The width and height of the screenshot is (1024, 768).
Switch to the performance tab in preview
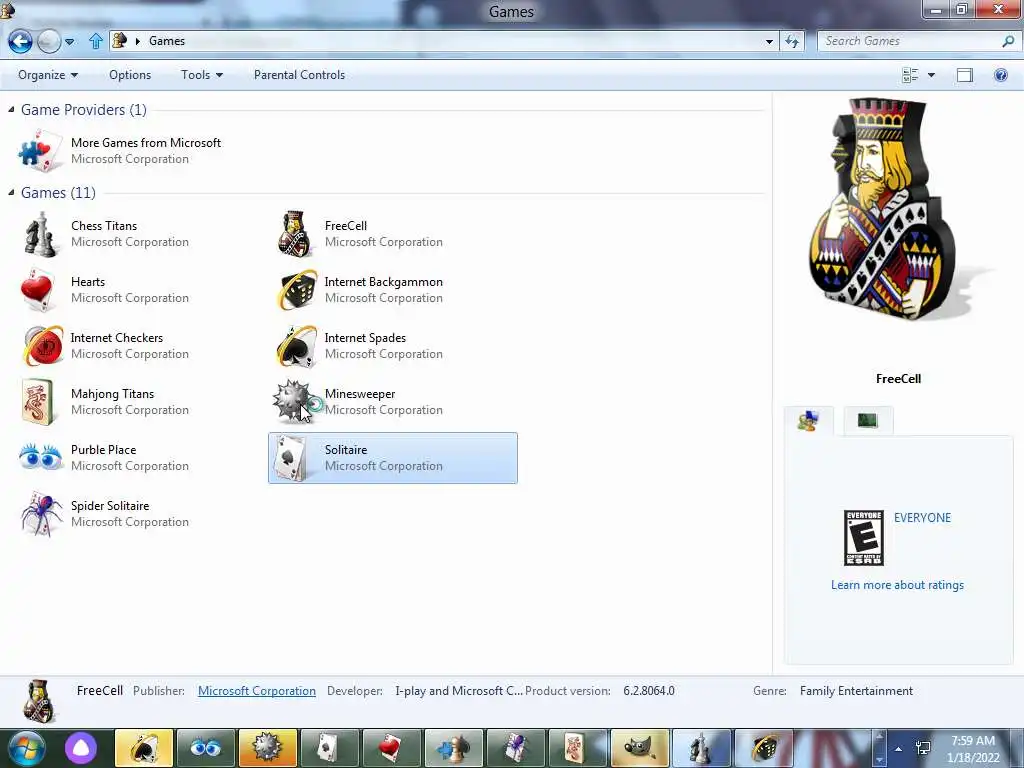pyautogui.click(x=867, y=421)
